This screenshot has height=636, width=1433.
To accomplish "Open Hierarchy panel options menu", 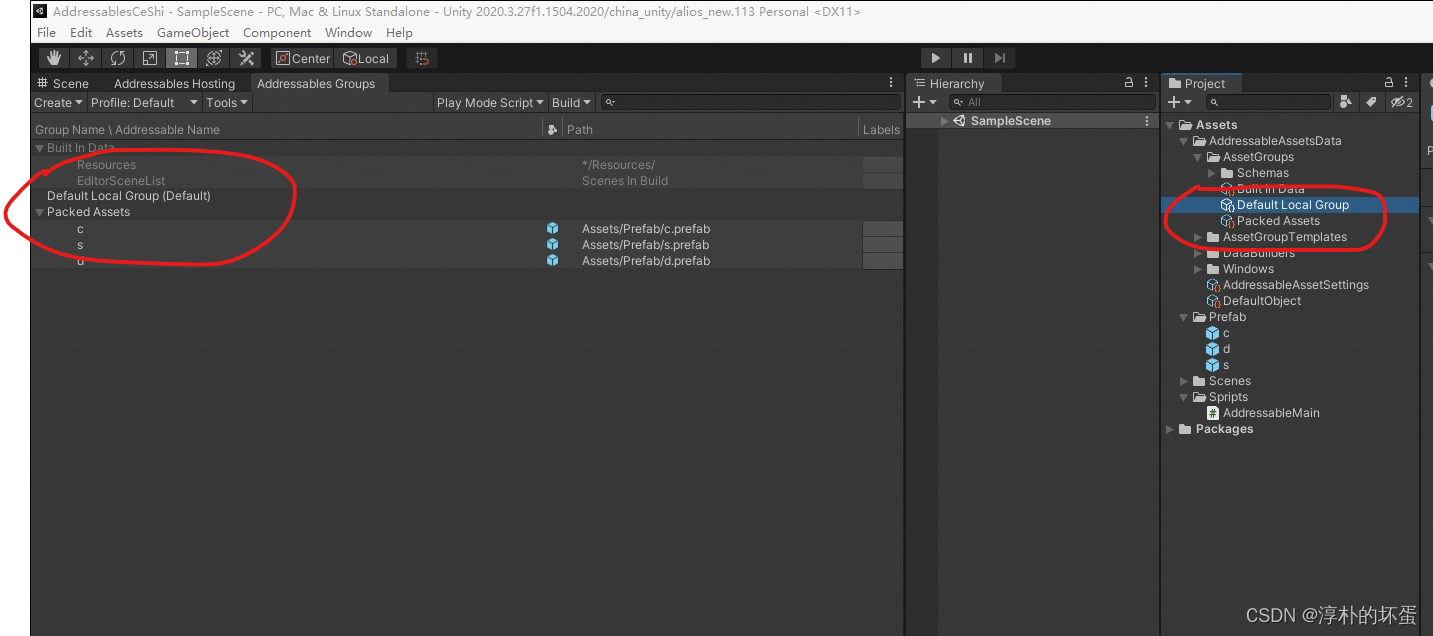I will coord(1147,83).
